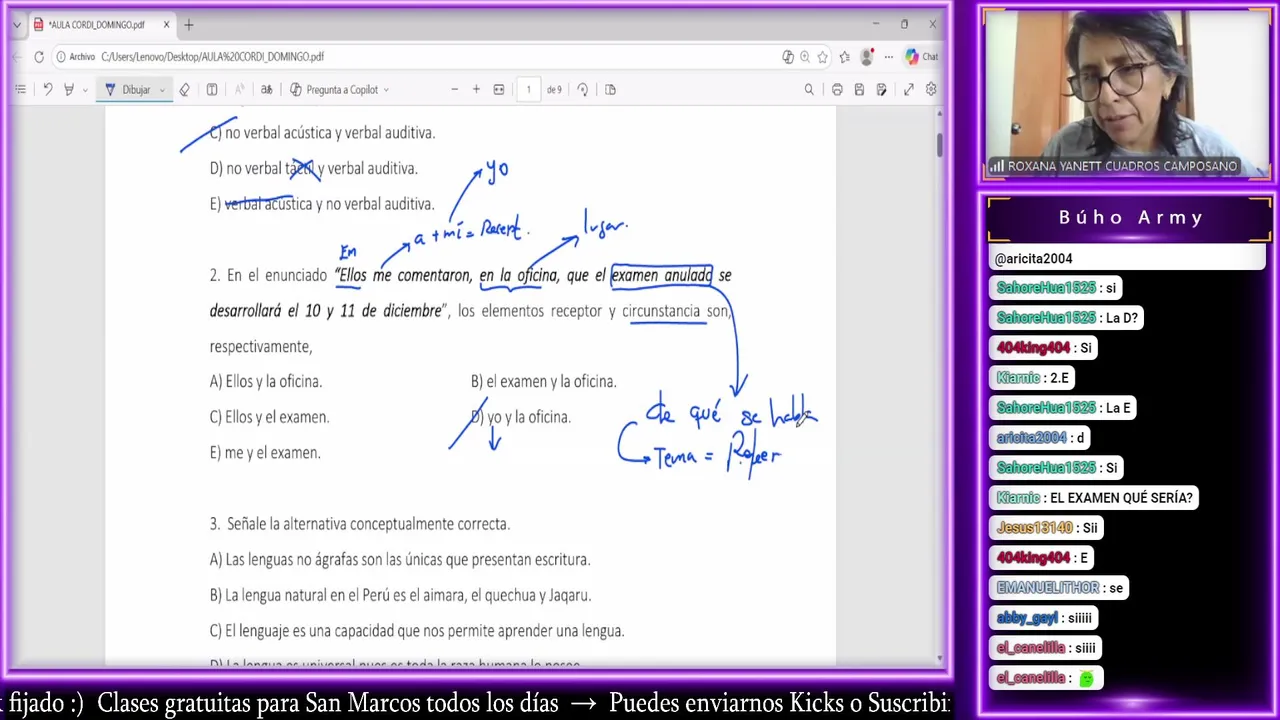
Task: Click the rotate page icon
Action: point(583,90)
